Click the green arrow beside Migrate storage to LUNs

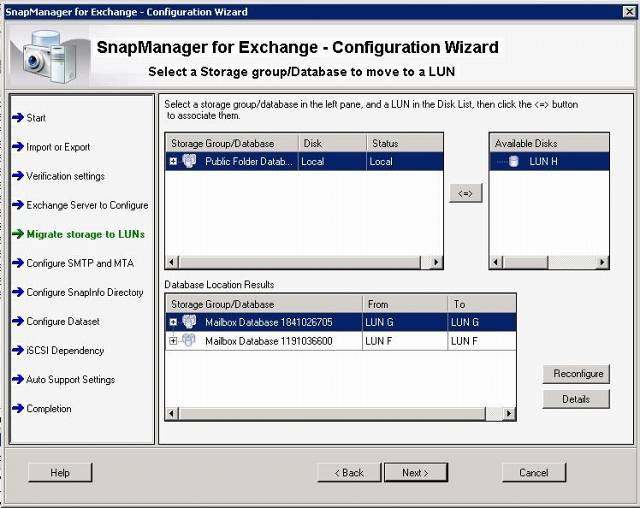point(18,234)
